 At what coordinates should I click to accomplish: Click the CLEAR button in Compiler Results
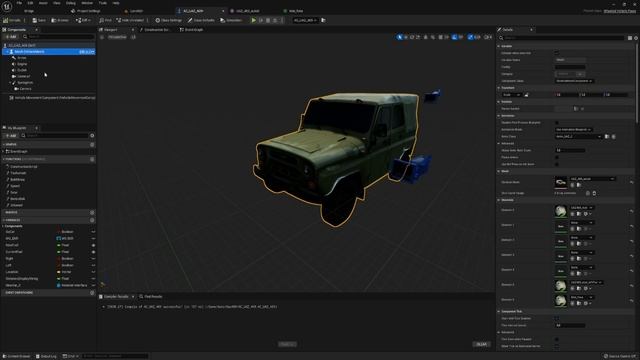[x=482, y=344]
